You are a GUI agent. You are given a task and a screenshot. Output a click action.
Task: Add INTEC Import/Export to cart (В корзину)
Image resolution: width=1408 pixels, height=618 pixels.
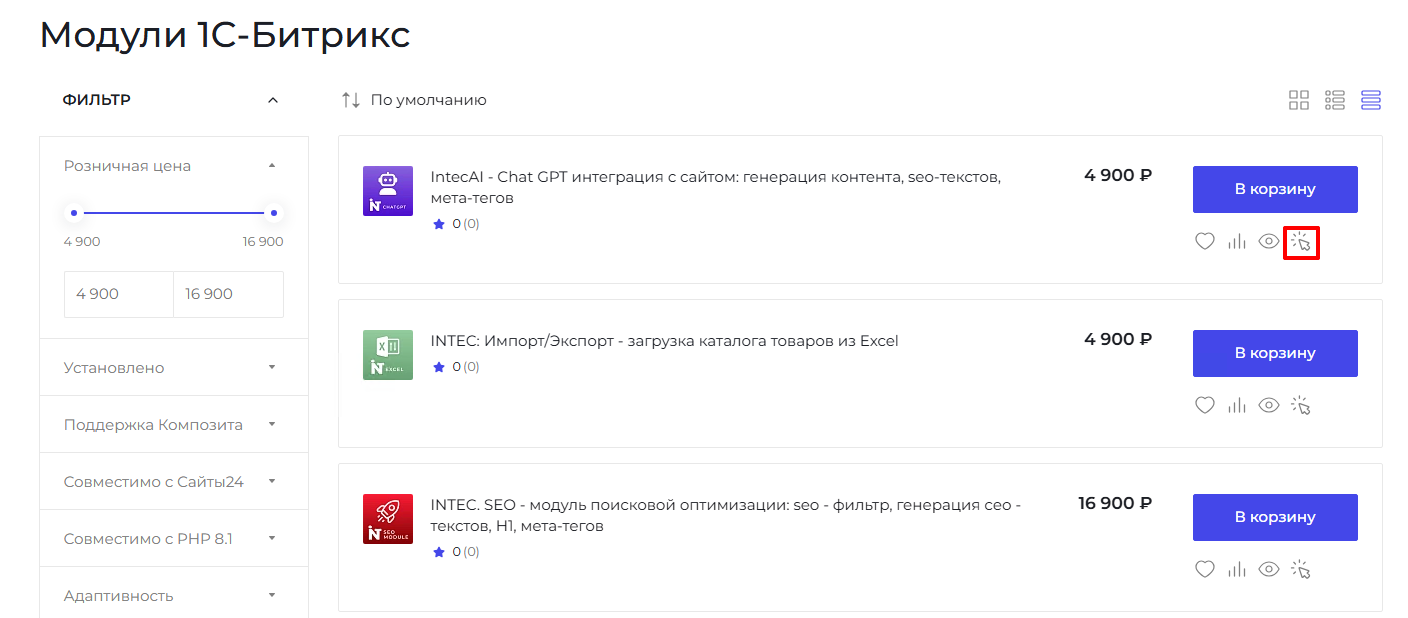point(1275,353)
